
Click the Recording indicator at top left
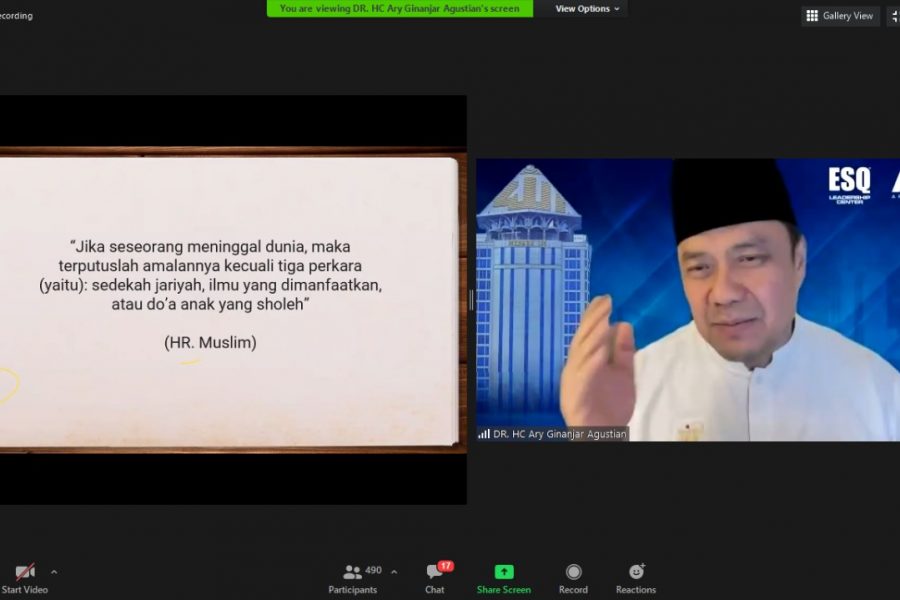point(16,16)
